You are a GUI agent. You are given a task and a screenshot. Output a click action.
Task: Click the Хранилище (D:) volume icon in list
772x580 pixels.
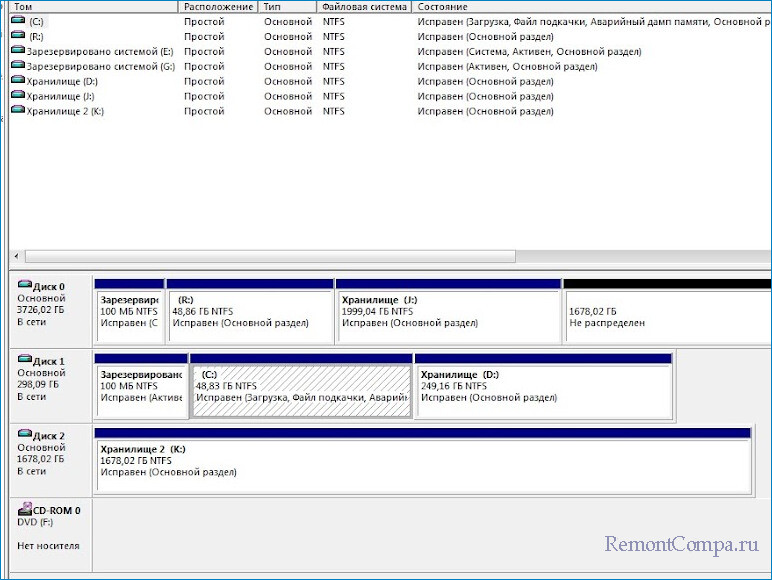[18, 81]
